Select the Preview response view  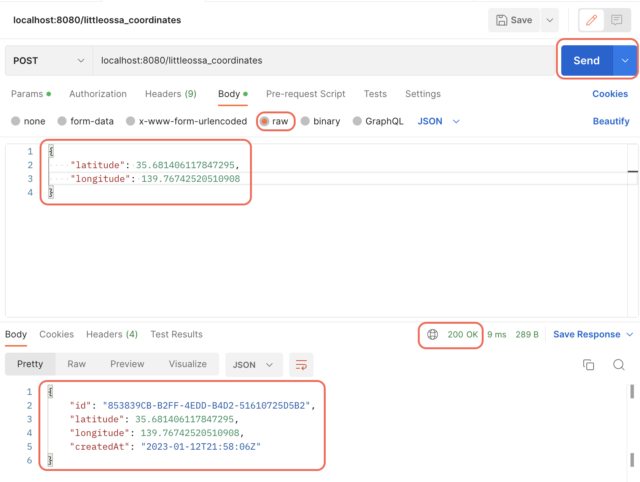pyautogui.click(x=127, y=364)
